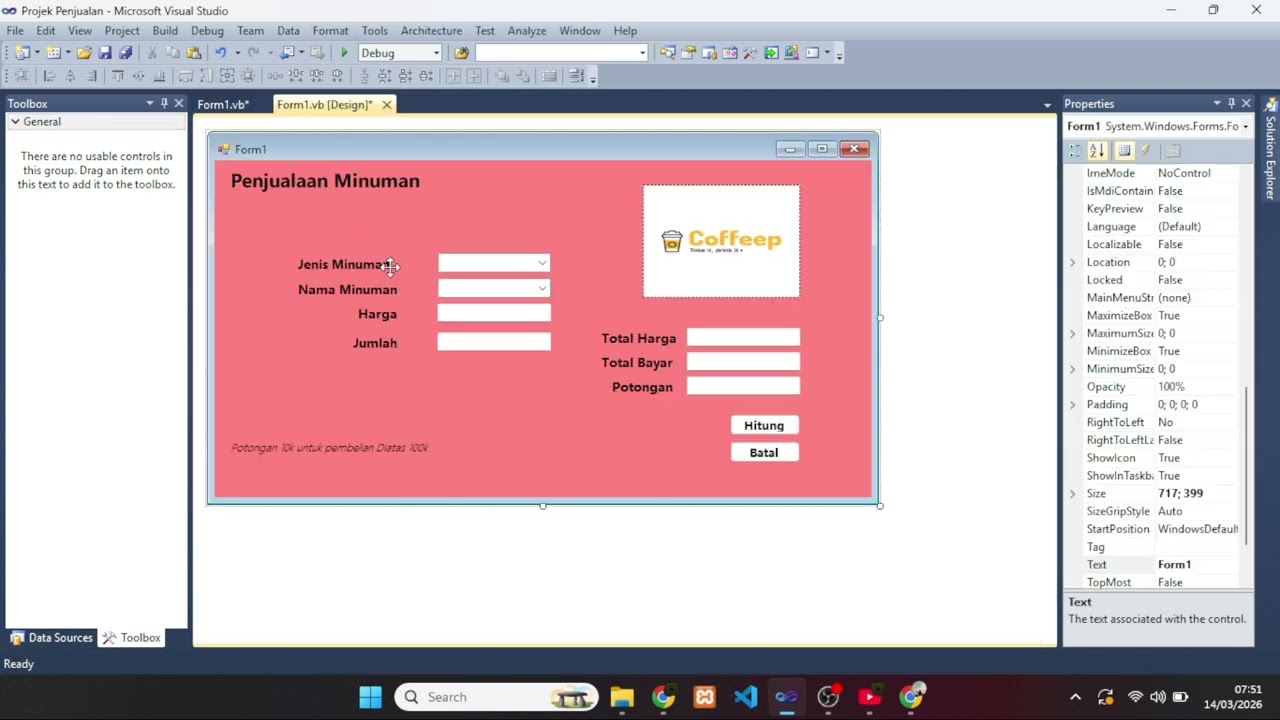Click the Align Tops layout icon
Image resolution: width=1280 pixels, height=720 pixels.
pos(118,76)
